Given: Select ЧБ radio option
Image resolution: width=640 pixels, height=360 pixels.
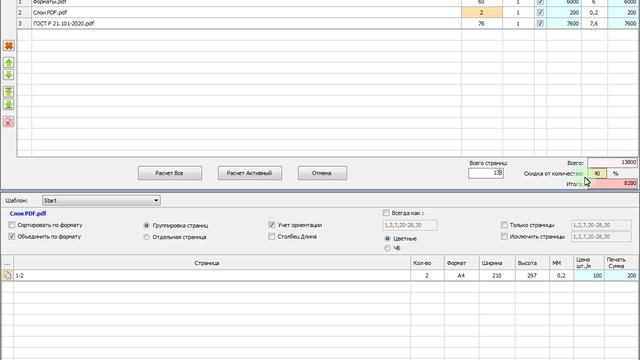Looking at the screenshot, I should pos(387,248).
